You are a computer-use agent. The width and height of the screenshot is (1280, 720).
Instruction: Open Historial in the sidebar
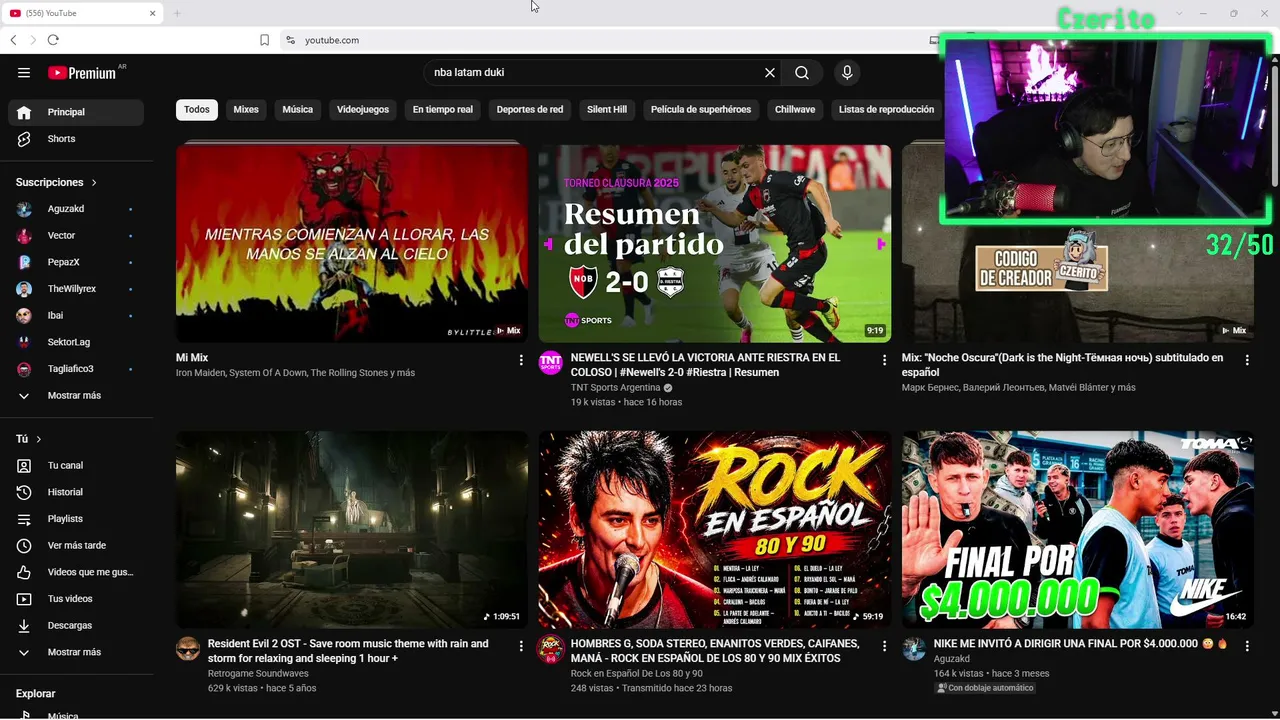click(76, 492)
